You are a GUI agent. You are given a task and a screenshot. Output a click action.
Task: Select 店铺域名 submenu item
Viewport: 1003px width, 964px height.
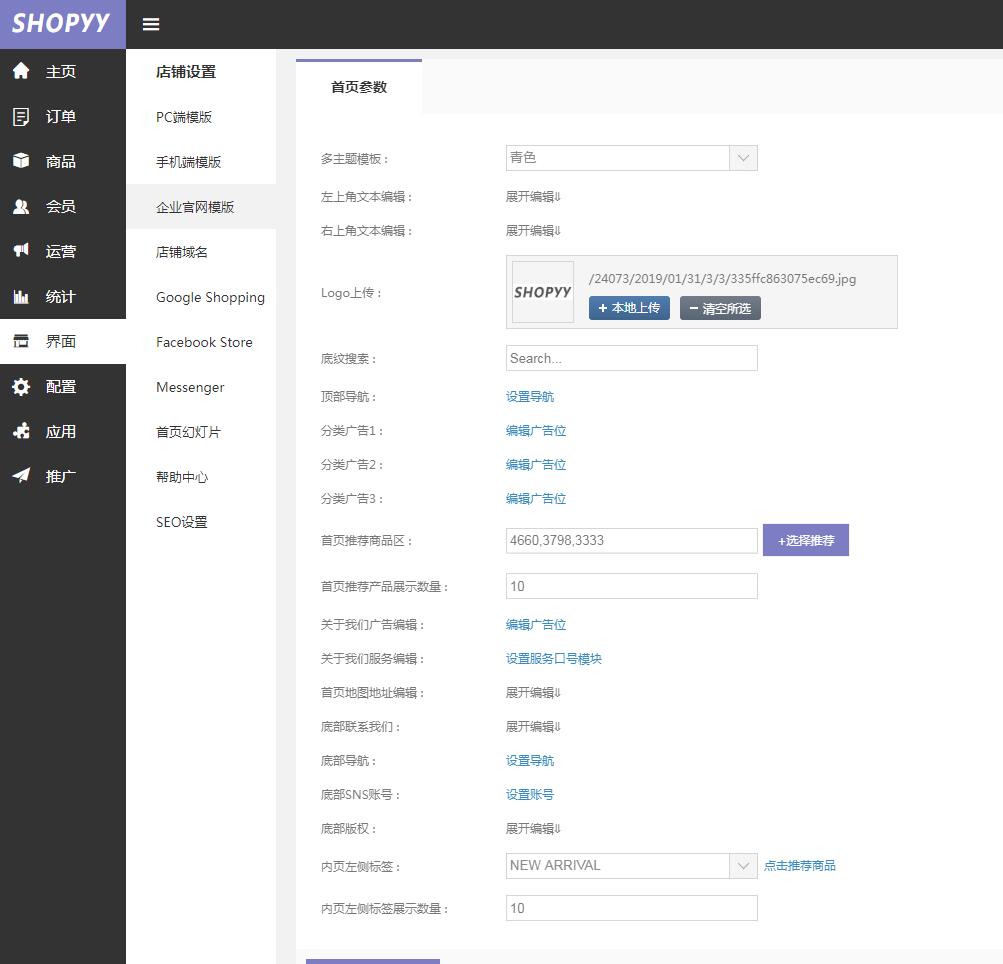201,252
